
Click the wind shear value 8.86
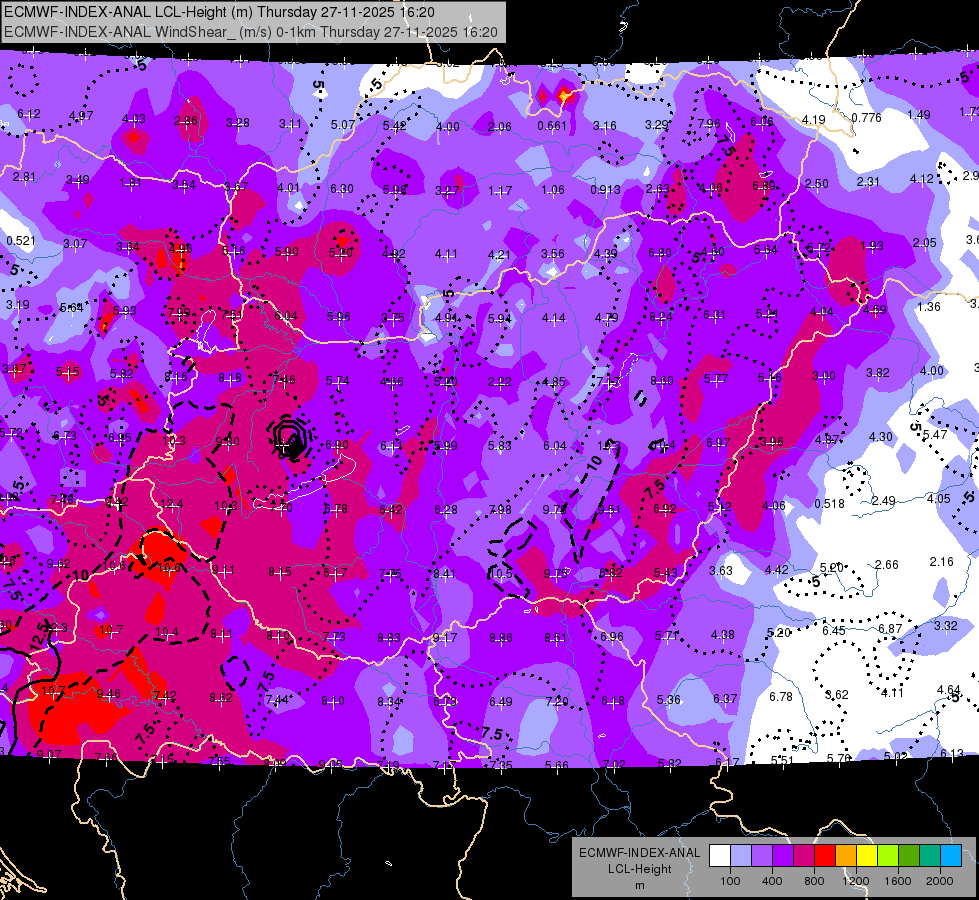501,638
